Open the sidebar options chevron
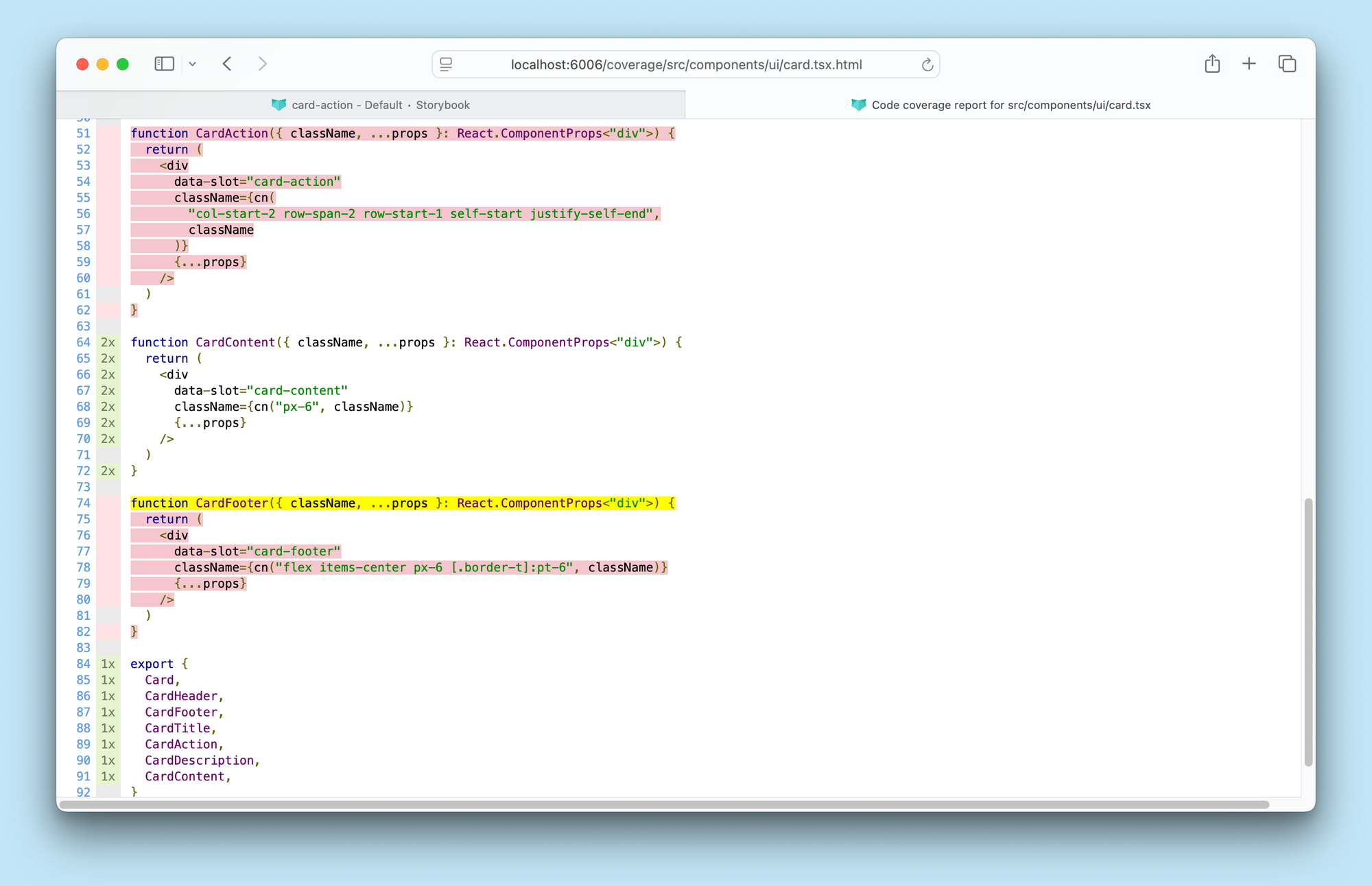 pos(193,63)
